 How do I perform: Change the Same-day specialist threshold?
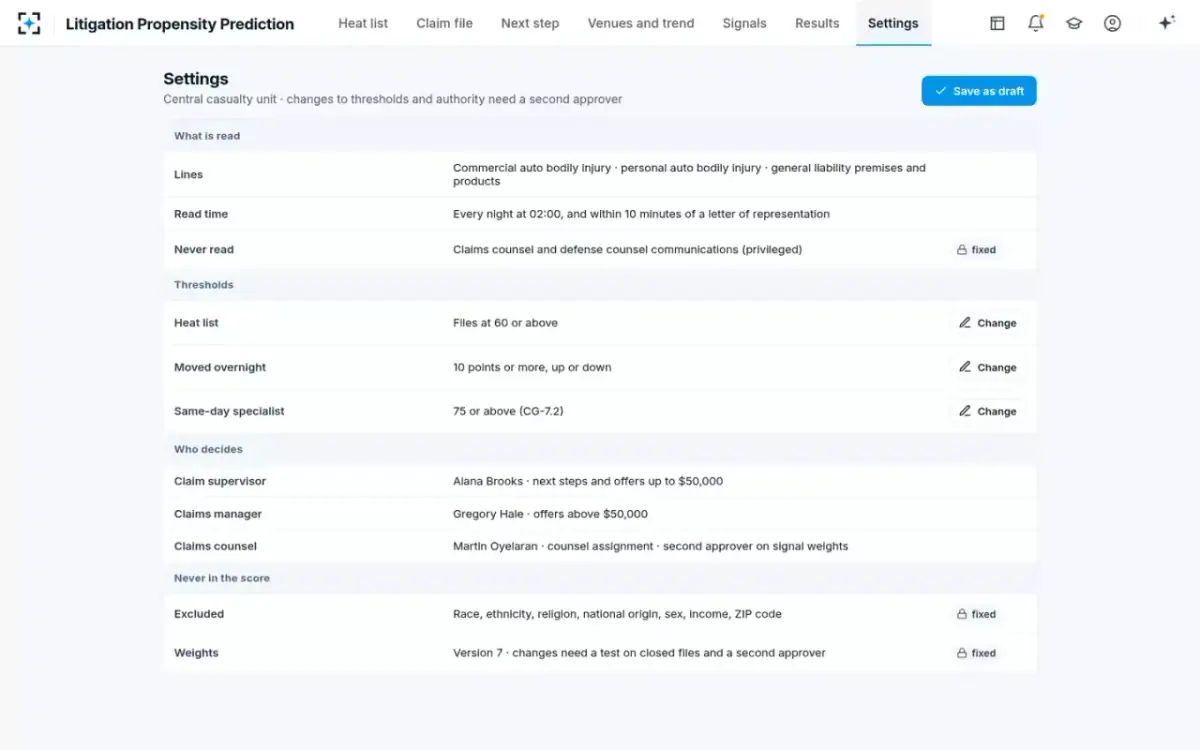[x=987, y=411]
